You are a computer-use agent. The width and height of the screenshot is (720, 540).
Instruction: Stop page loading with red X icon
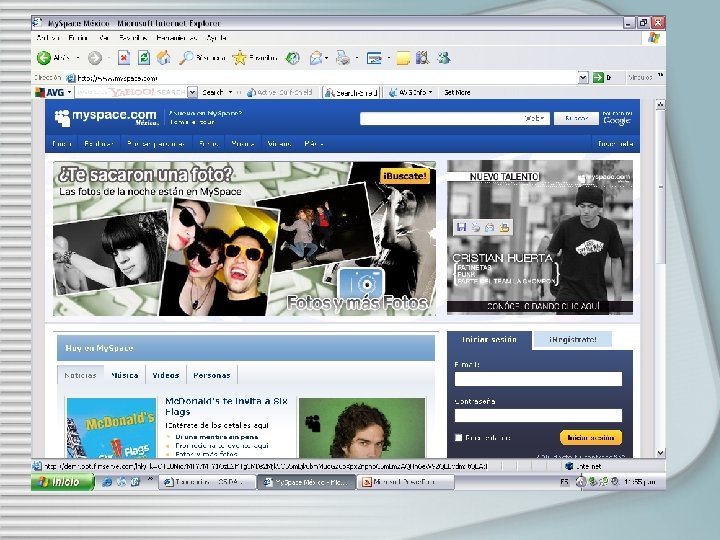pos(124,58)
